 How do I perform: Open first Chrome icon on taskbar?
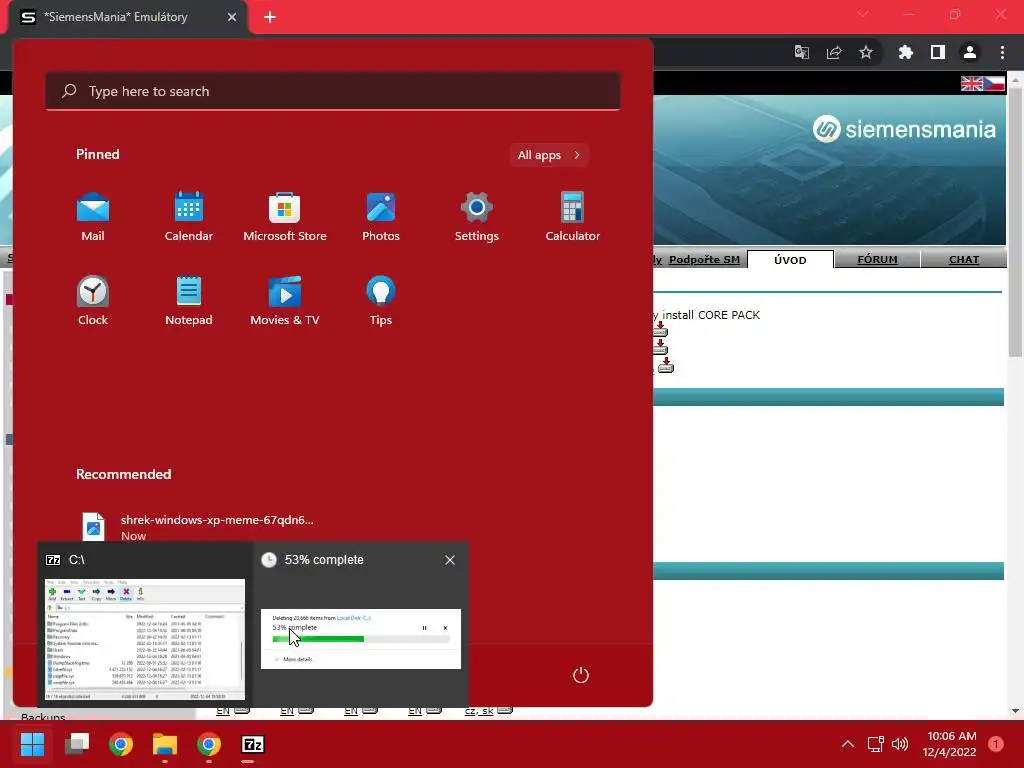coord(121,744)
